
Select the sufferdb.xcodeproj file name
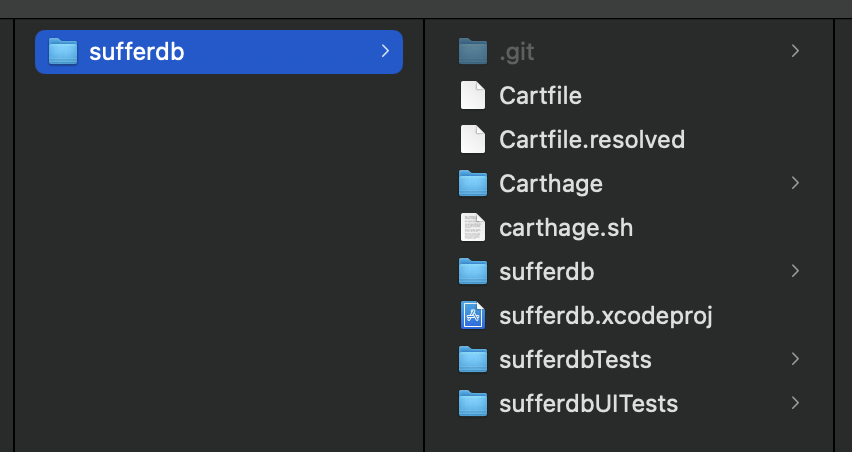coord(605,315)
